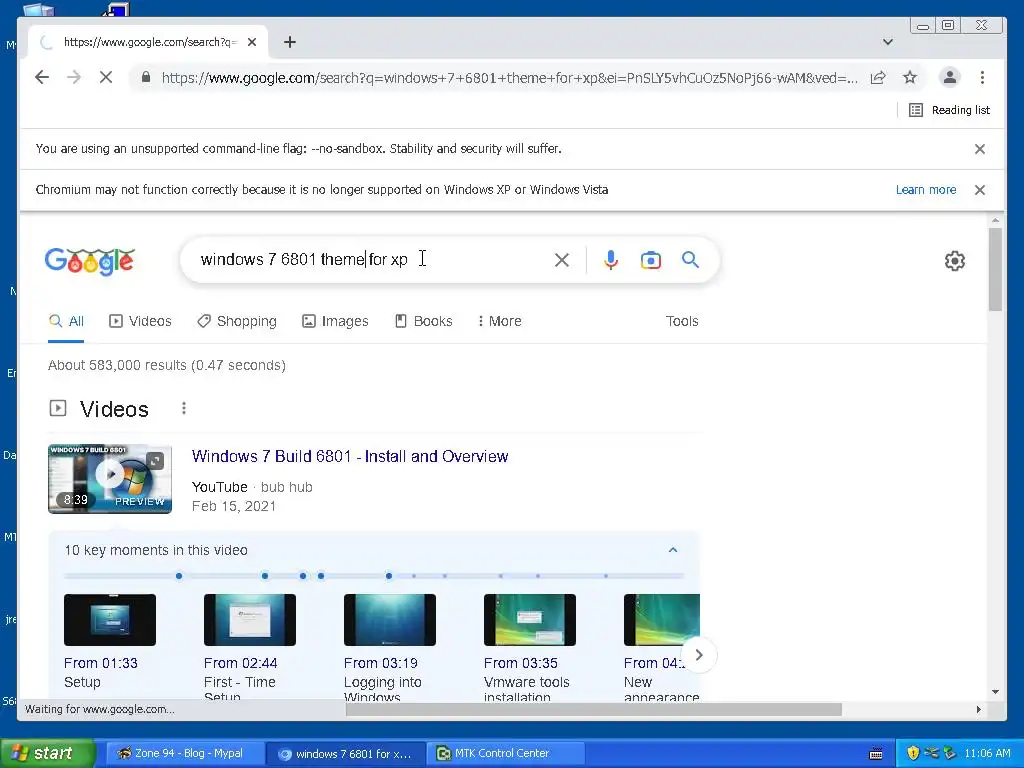The image size is (1024, 768).
Task: Switch to the Shopping results tab
Action: point(237,321)
